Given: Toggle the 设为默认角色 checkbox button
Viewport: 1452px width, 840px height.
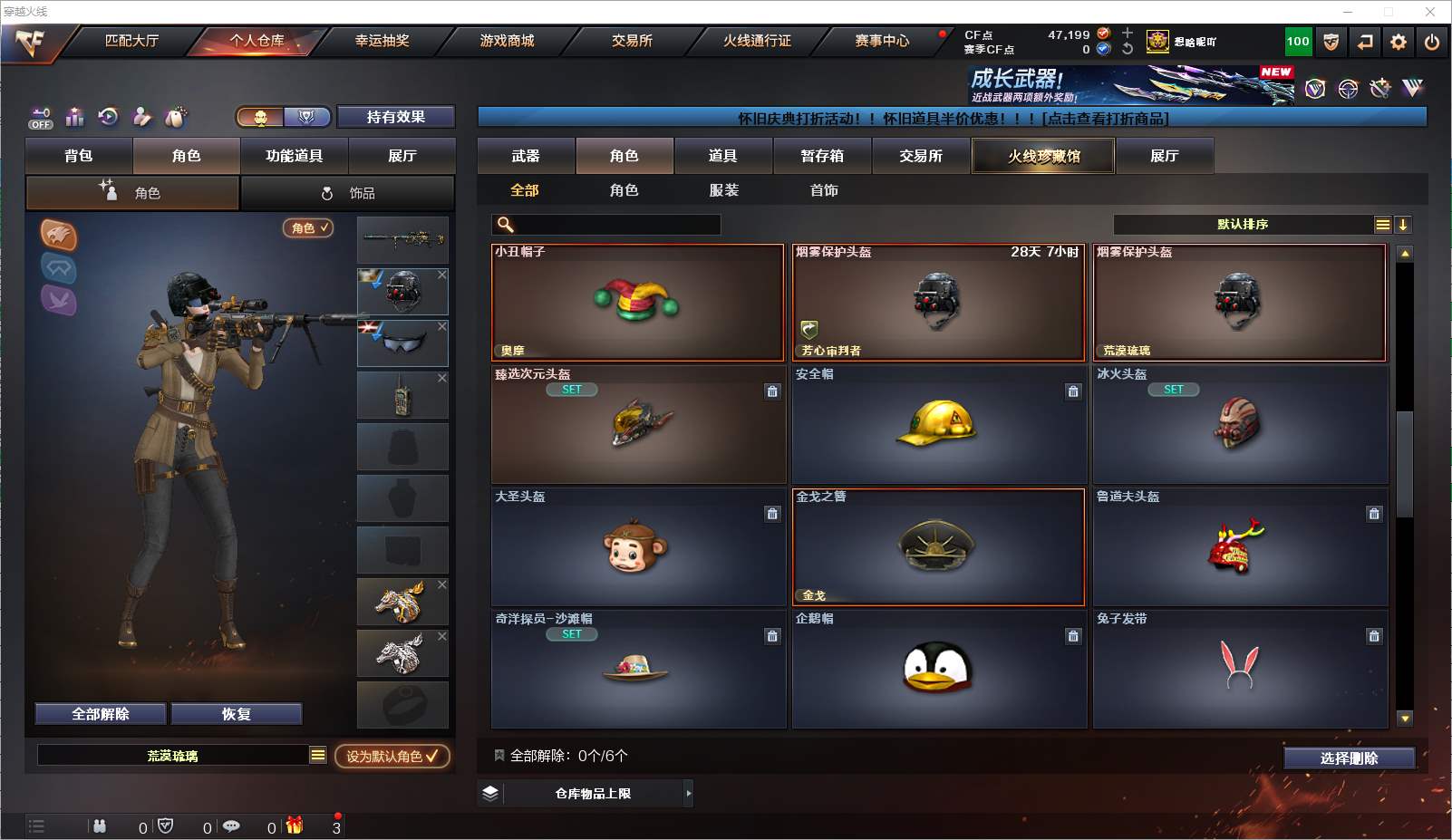Looking at the screenshot, I should (x=392, y=756).
